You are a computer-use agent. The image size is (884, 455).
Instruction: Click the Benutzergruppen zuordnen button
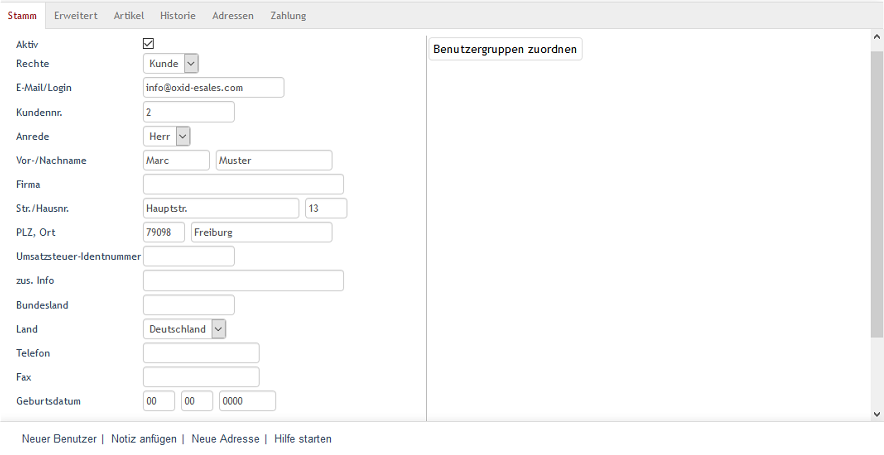(x=505, y=49)
